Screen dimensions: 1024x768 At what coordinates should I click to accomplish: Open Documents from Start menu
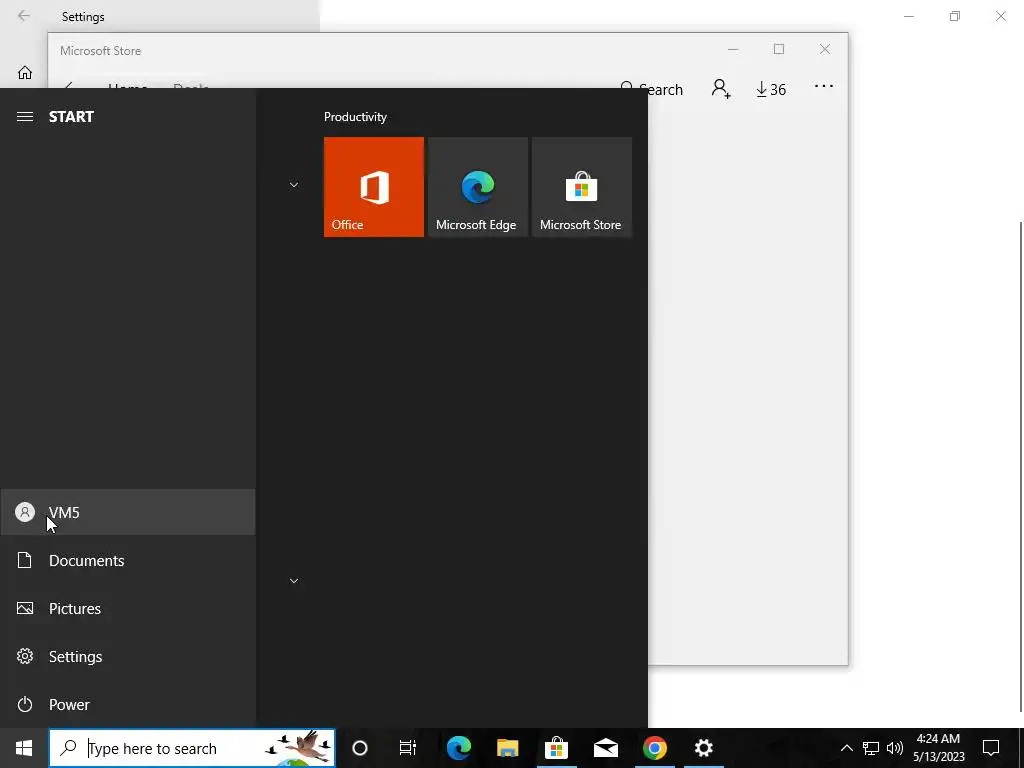coord(128,560)
